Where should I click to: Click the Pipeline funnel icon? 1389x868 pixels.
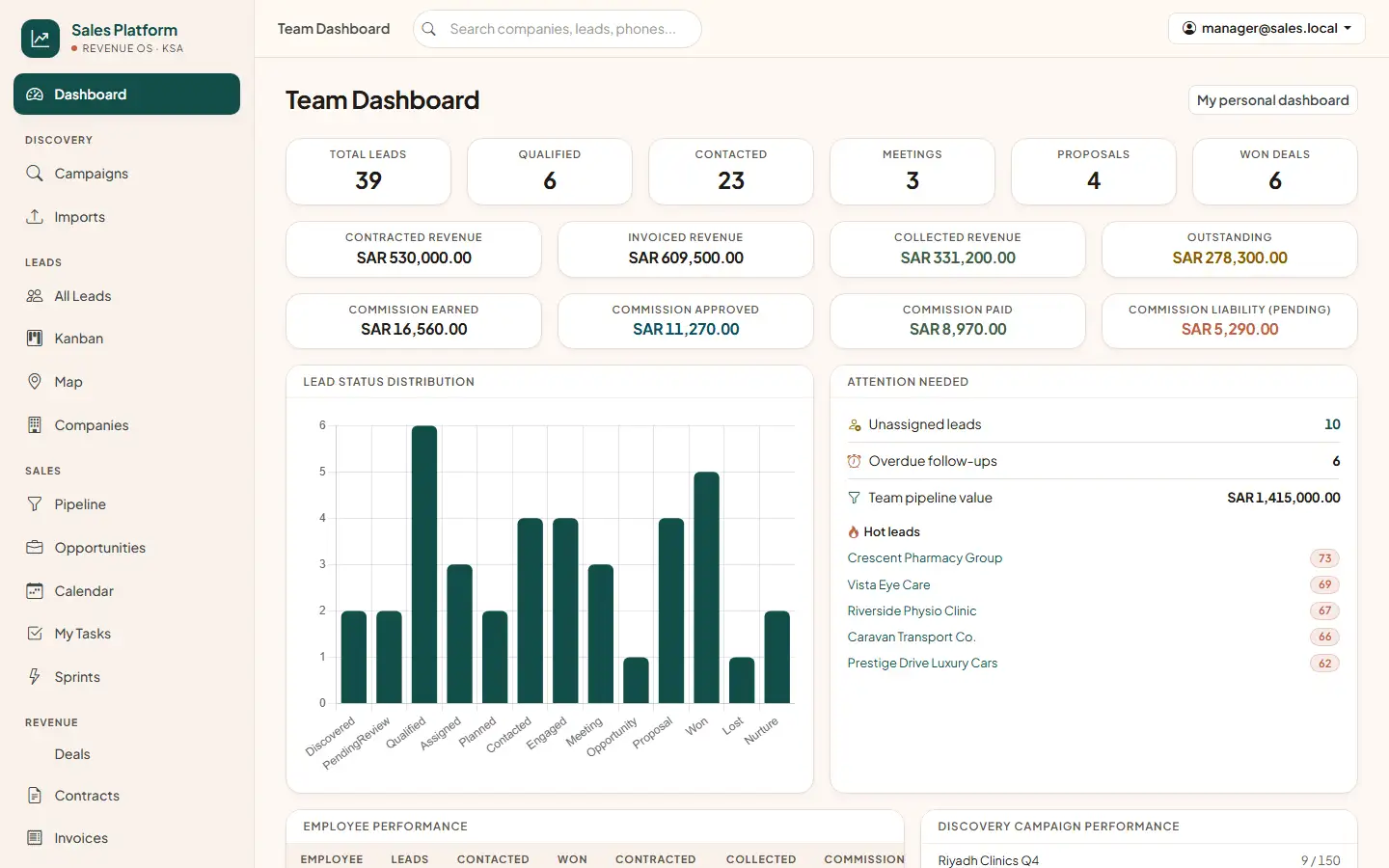35,504
